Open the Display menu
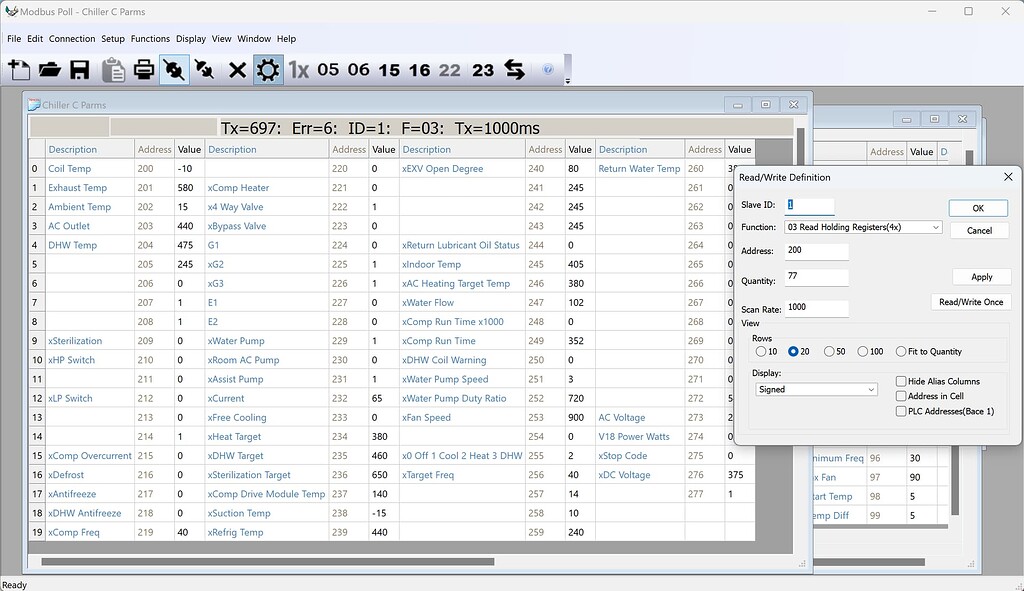The height and width of the screenshot is (591, 1024). [191, 39]
